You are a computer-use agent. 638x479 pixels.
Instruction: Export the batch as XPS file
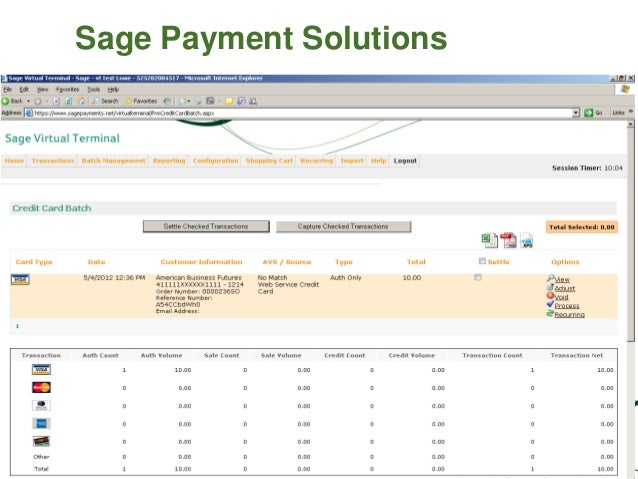527,241
